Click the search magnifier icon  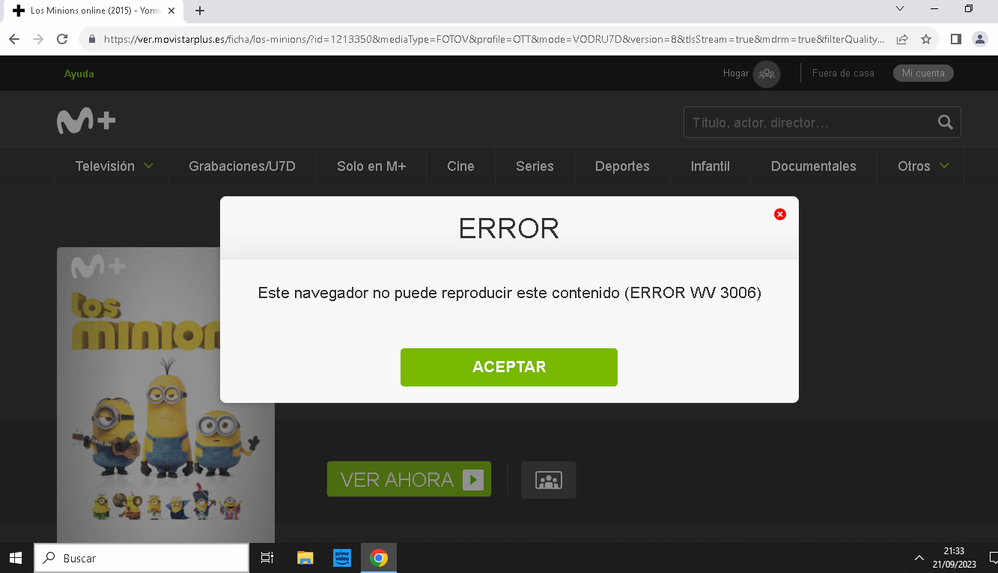click(945, 122)
